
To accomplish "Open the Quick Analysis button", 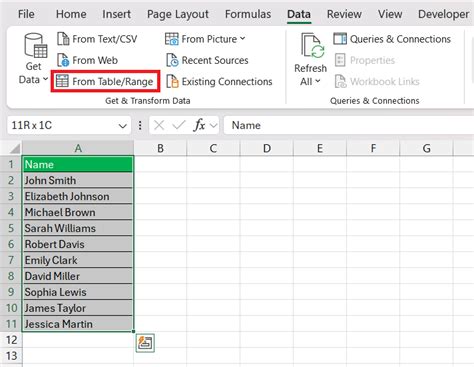I will tap(145, 343).
